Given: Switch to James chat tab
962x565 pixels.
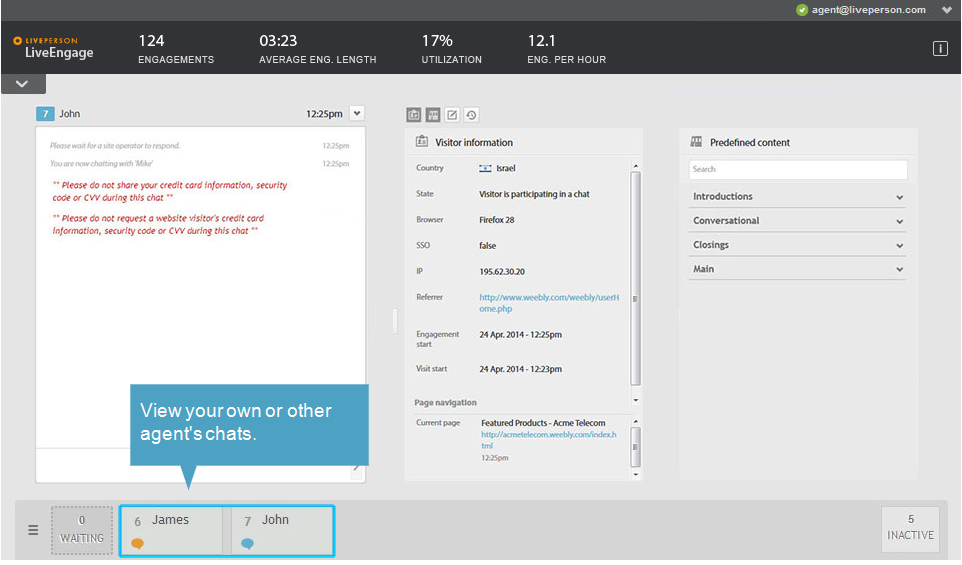Looking at the screenshot, I should click(x=172, y=531).
